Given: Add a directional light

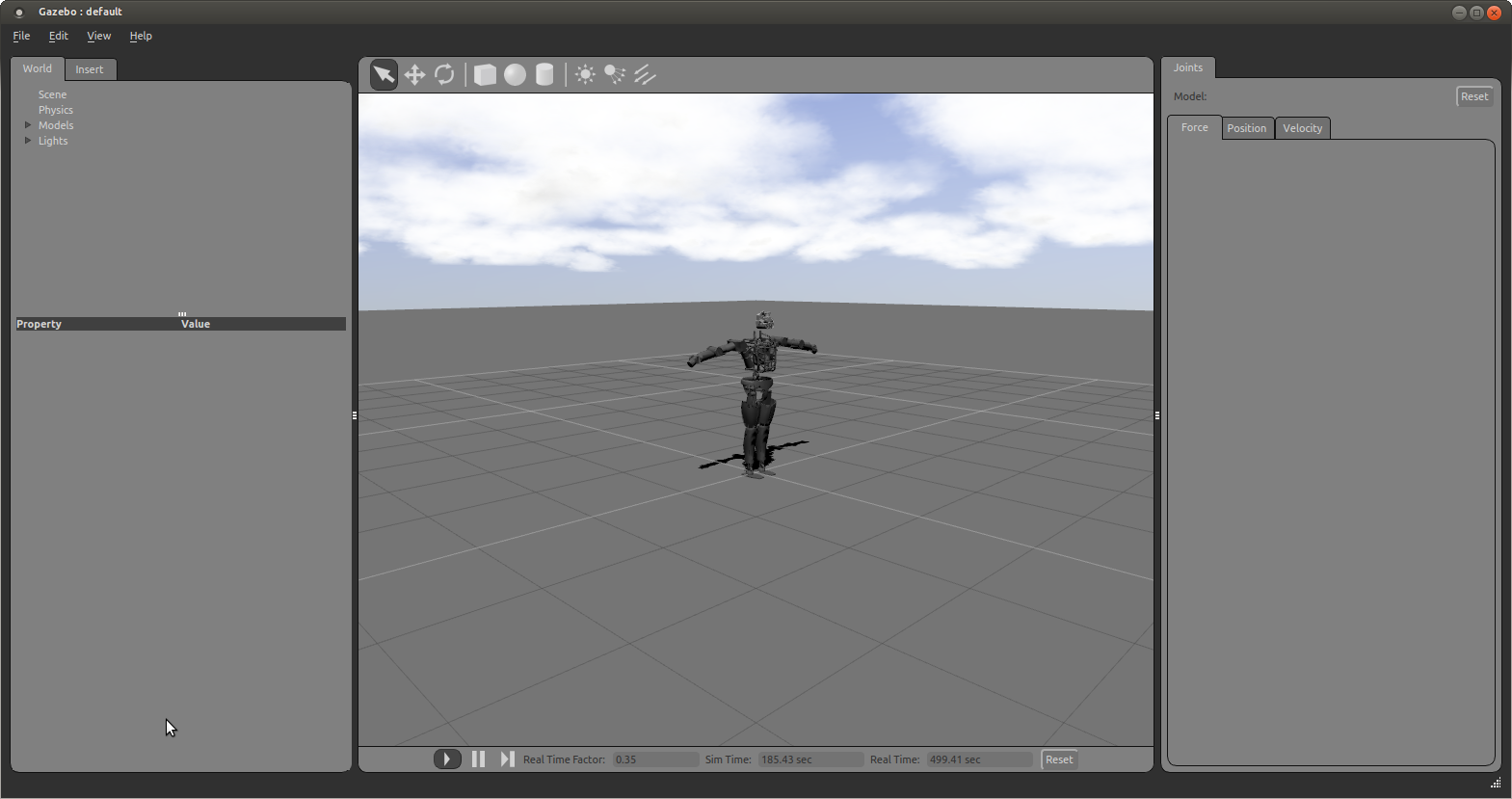Looking at the screenshot, I should pos(645,75).
